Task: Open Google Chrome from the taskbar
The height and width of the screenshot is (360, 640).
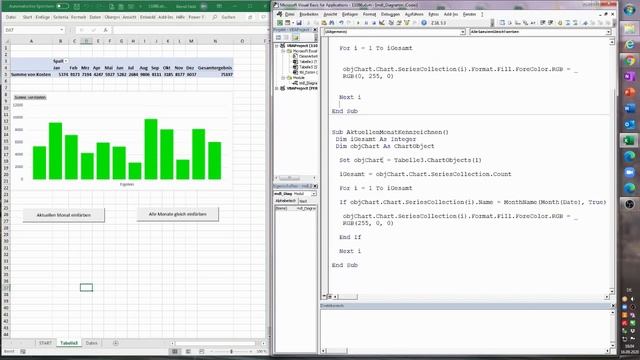Action: click(629, 61)
